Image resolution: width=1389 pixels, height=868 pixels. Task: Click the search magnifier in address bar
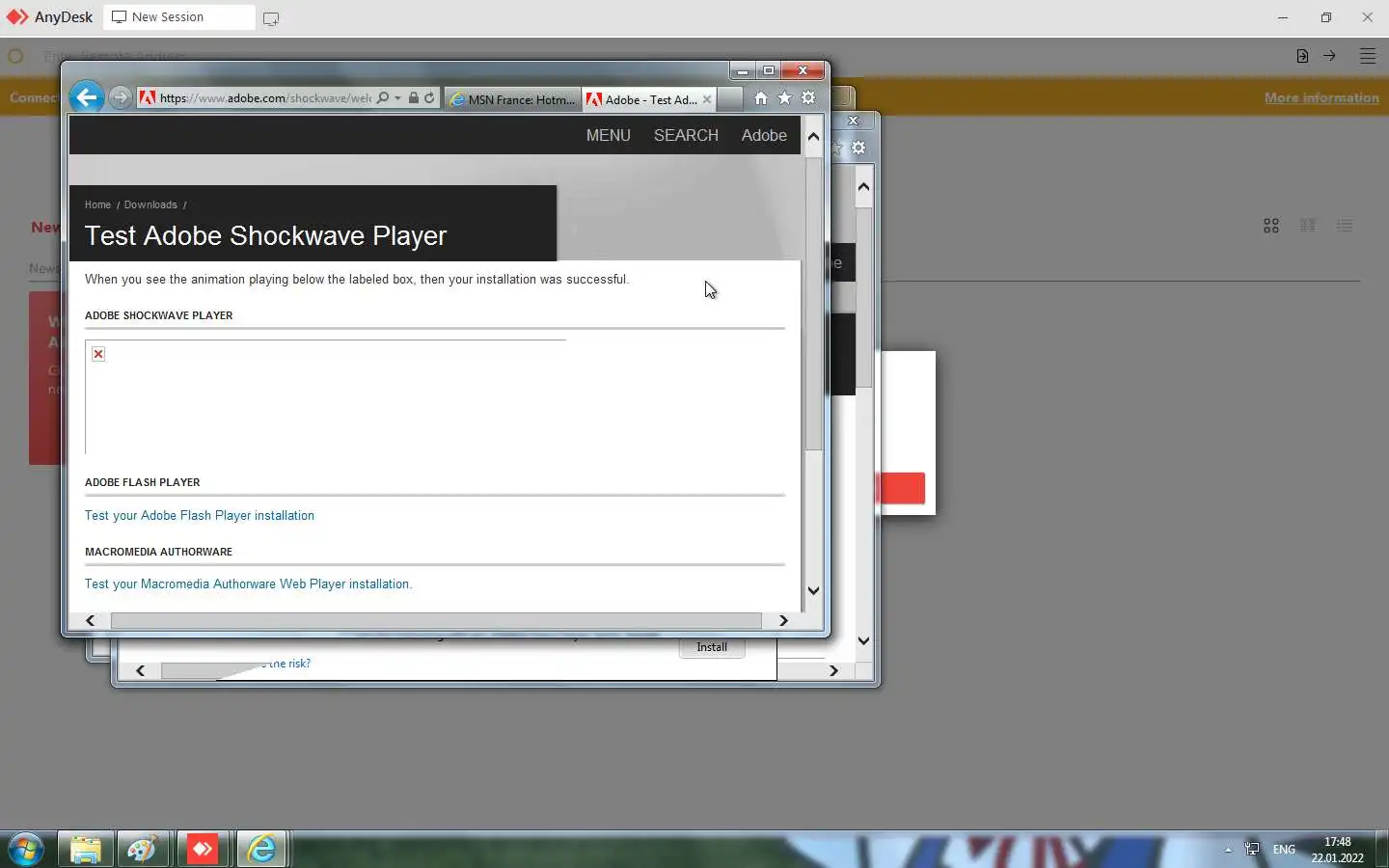pos(383,98)
